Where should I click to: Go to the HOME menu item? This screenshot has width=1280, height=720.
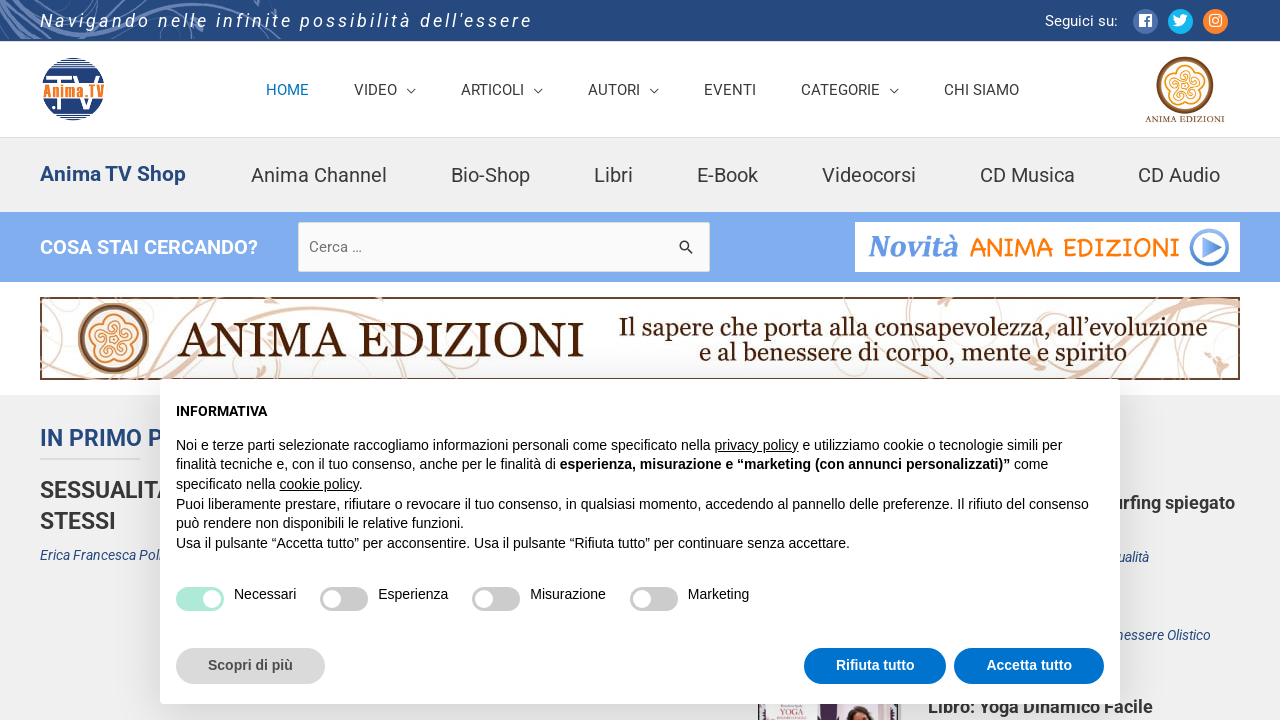pyautogui.click(x=287, y=90)
